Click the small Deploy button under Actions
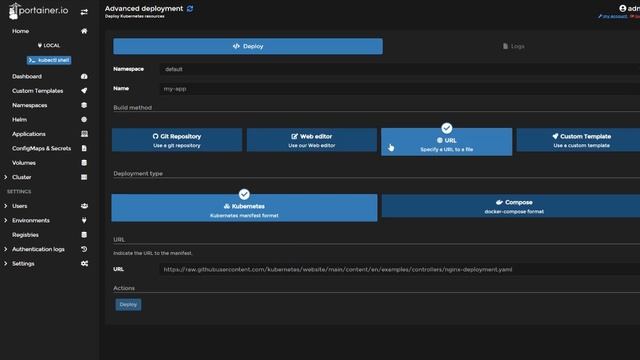This screenshot has height=360, width=640. (x=128, y=304)
